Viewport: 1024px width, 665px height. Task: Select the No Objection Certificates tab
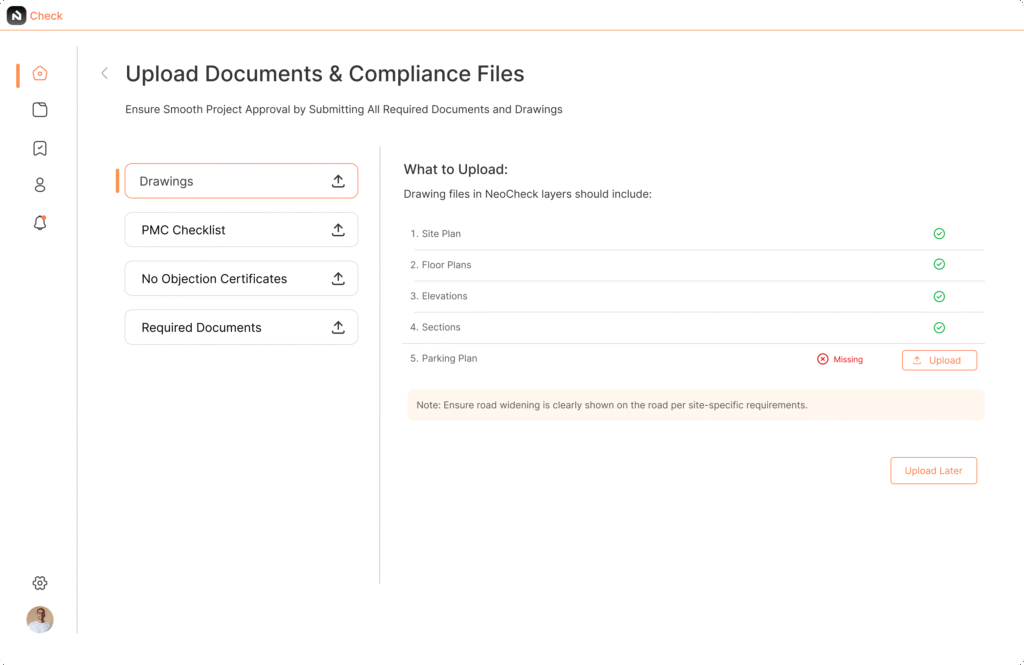coord(241,279)
